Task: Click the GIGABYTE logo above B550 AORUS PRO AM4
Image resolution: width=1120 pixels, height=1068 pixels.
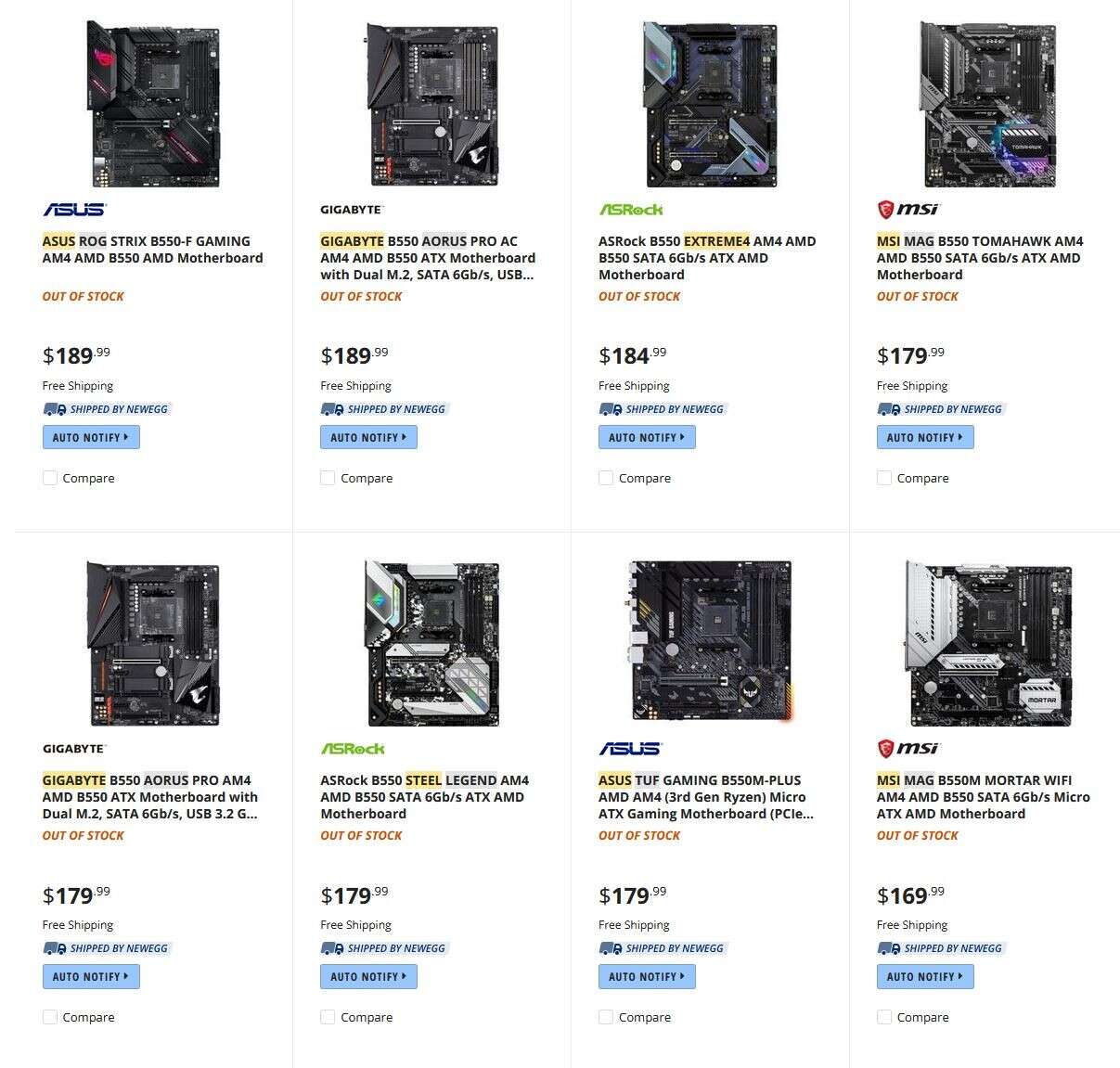Action: click(x=74, y=749)
